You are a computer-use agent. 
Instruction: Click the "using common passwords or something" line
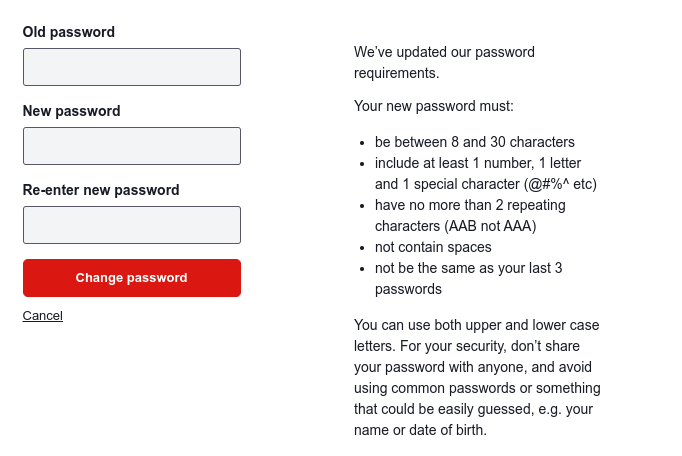tap(477, 389)
